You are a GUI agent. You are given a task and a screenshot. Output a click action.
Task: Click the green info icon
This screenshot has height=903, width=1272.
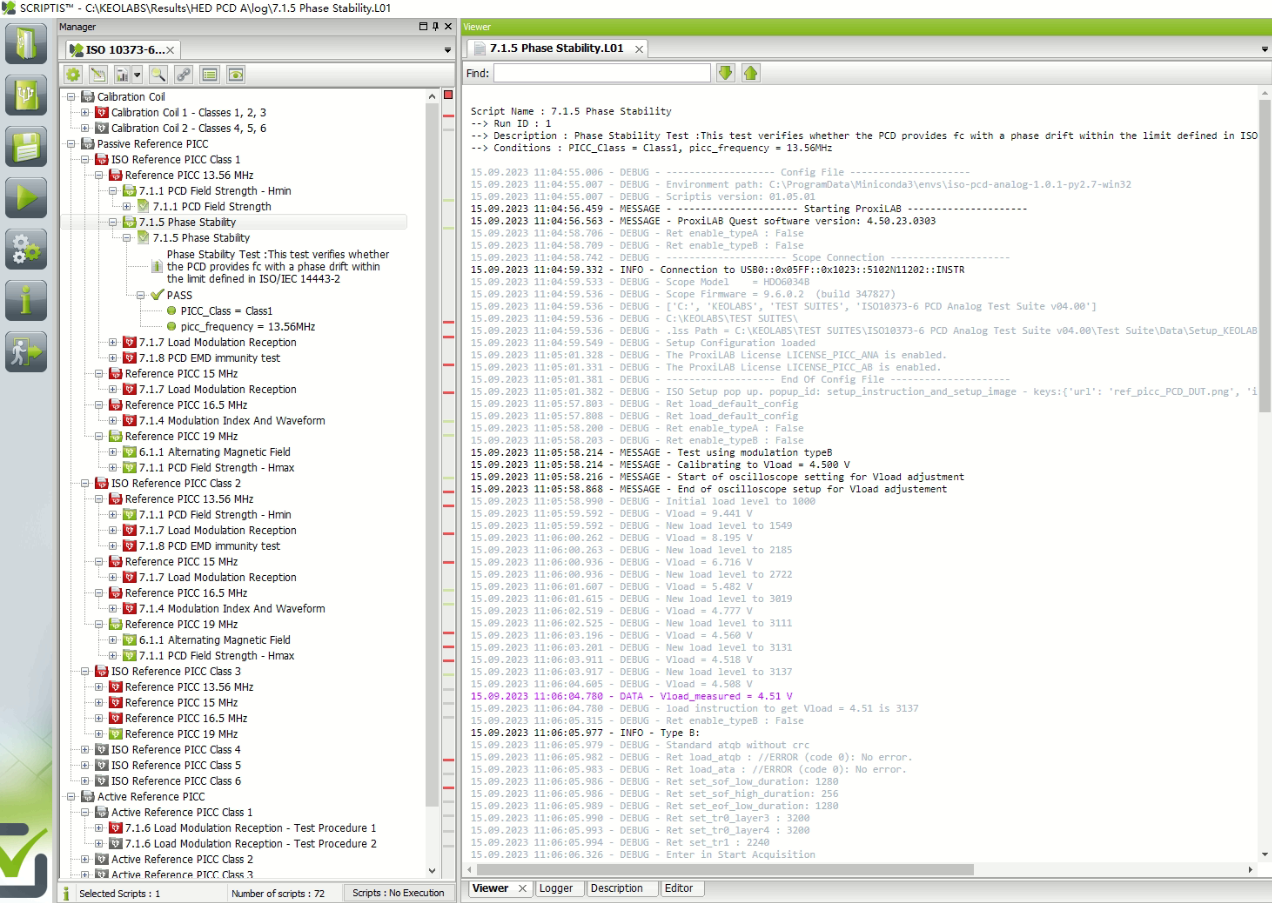pos(26,300)
